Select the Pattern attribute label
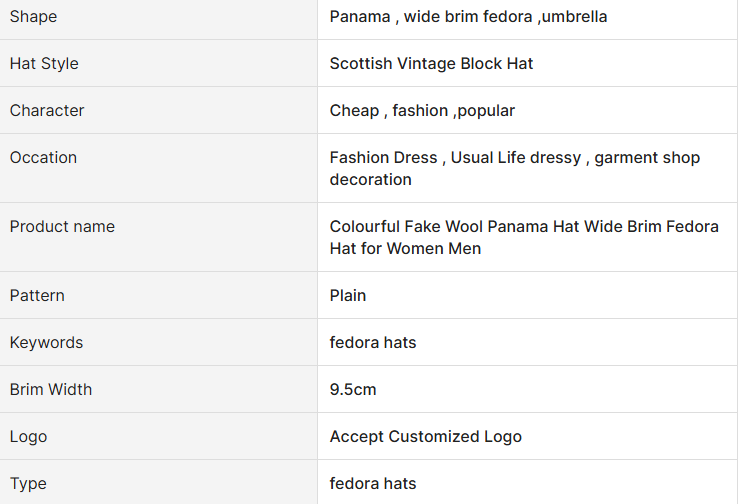The image size is (744, 504). pyautogui.click(x=37, y=295)
